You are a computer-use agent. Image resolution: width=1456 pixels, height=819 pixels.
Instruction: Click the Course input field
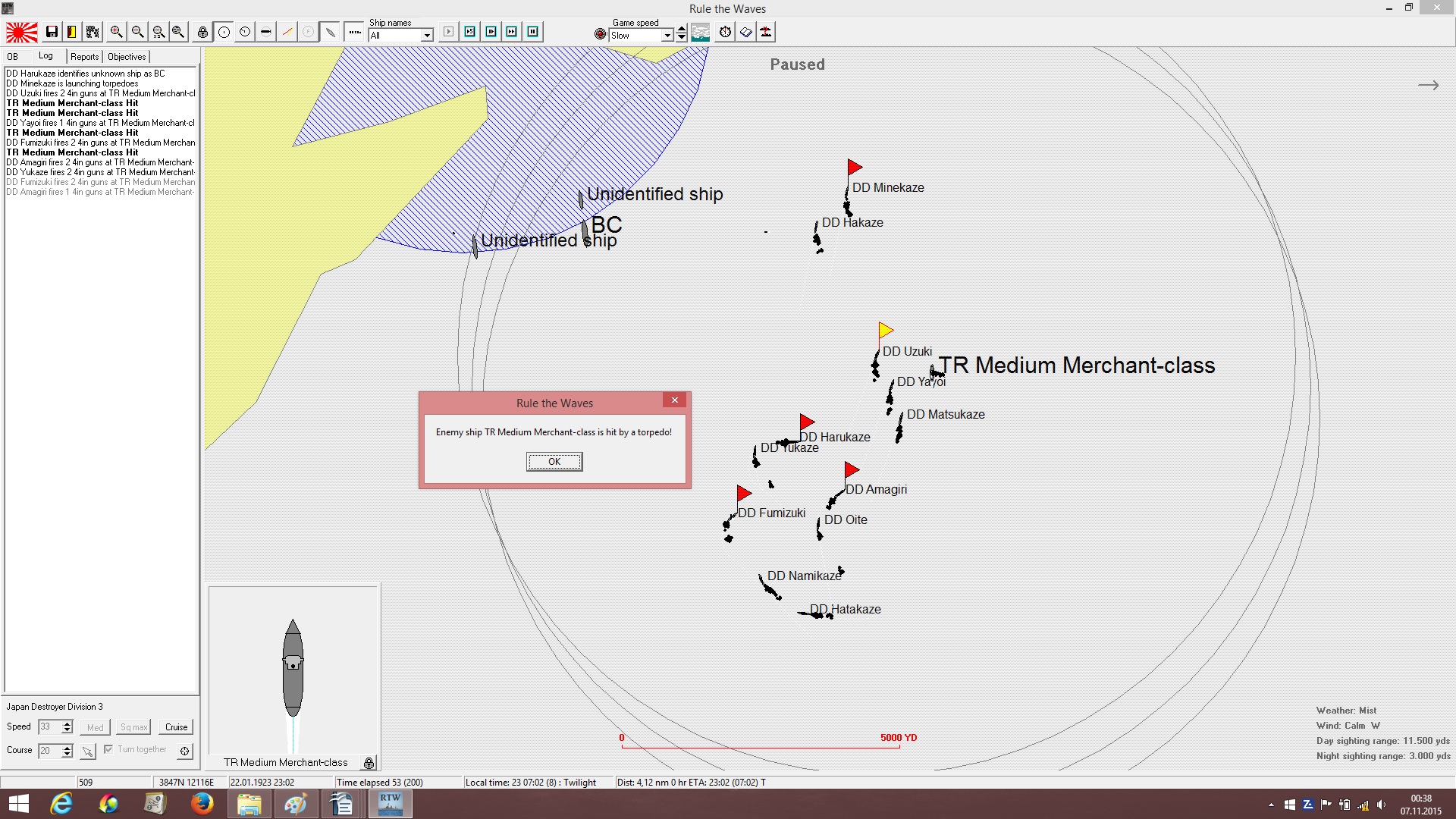point(49,751)
